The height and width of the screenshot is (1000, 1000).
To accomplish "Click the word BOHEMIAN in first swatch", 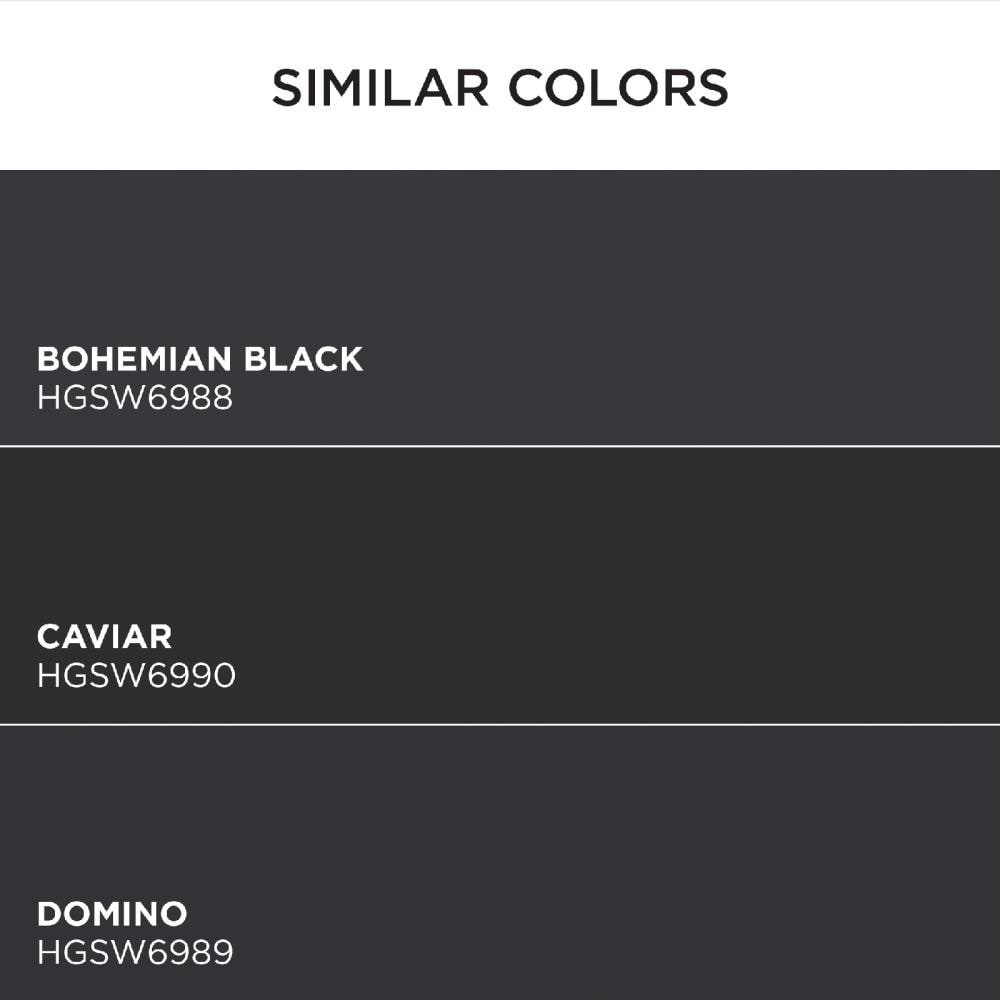I will point(134,359).
